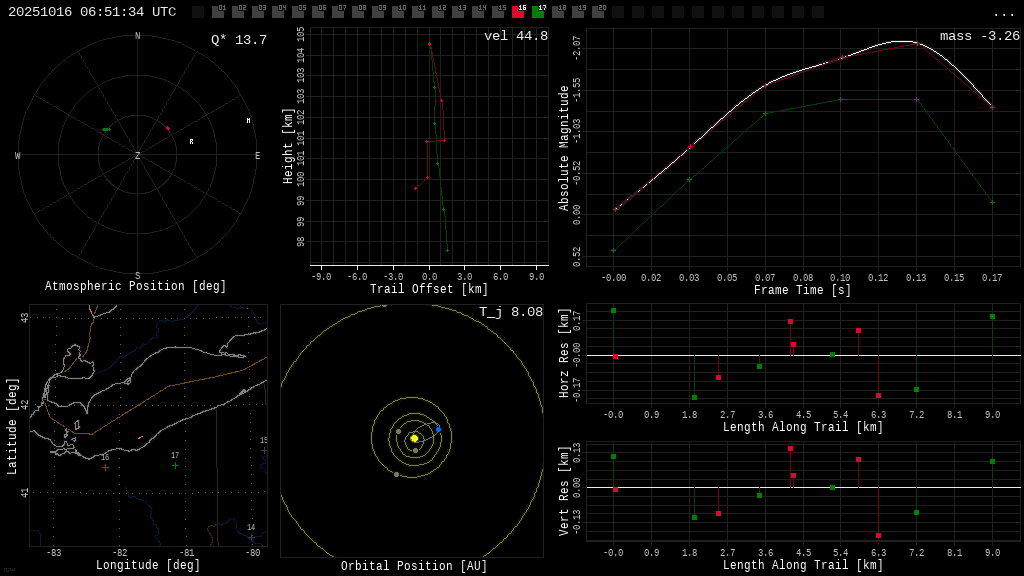Click the green station 17 cross on map
Viewport: 1024px width, 576px height.
(x=175, y=465)
